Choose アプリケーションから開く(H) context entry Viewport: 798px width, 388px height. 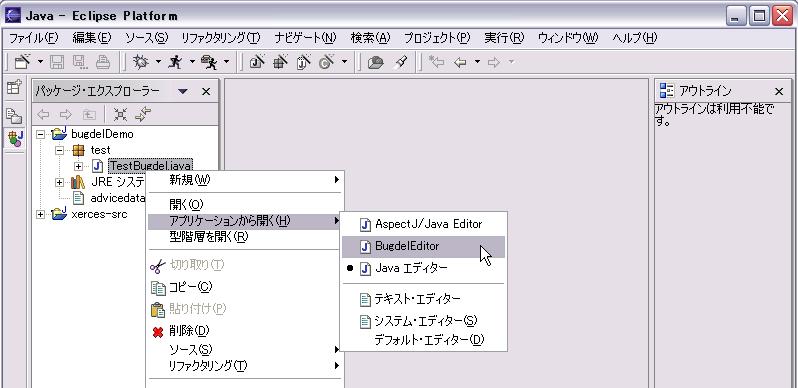245,221
